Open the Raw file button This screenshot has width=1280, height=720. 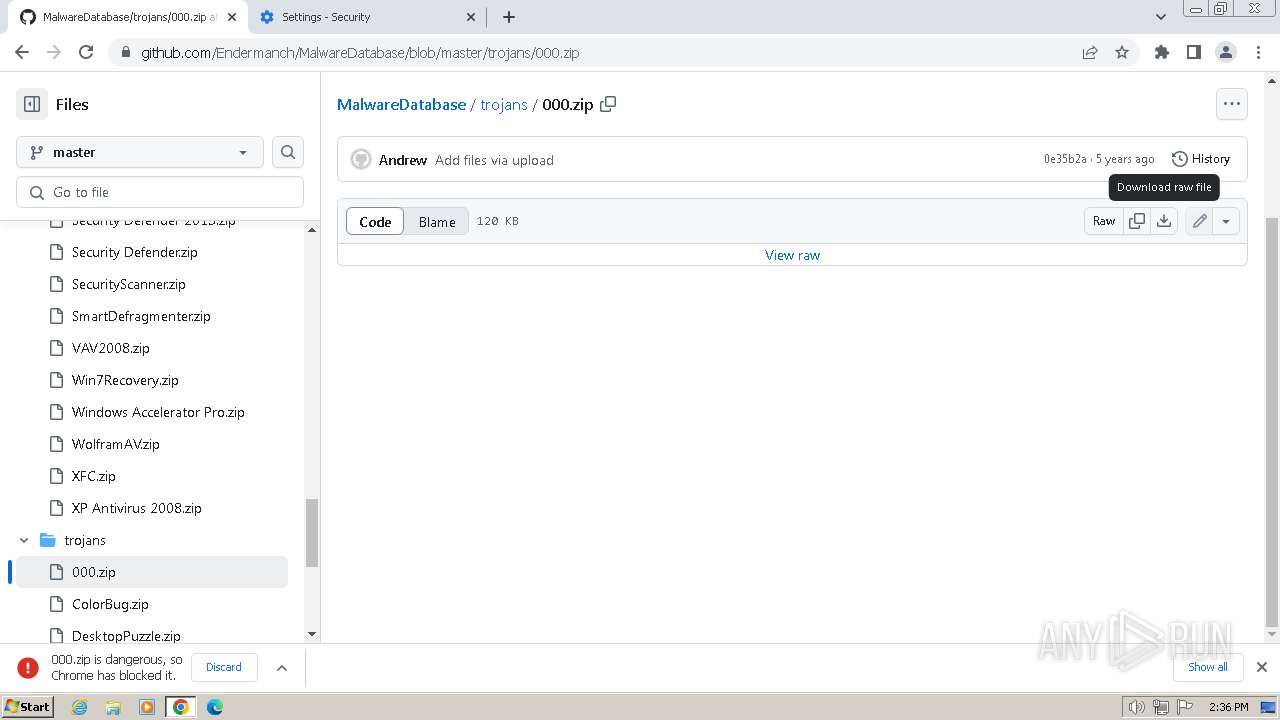[x=1104, y=221]
